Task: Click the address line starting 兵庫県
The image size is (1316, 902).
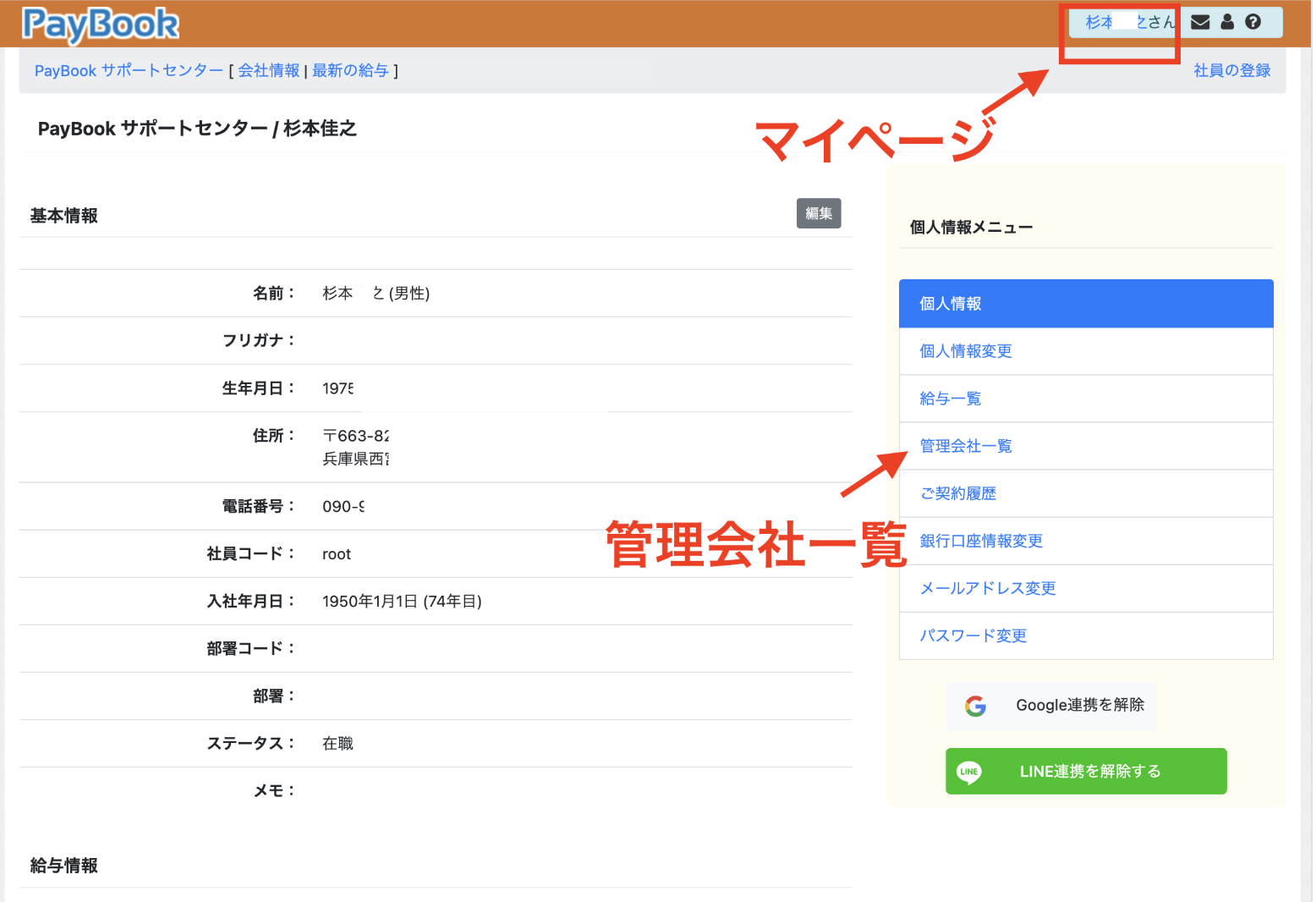Action: [x=356, y=459]
